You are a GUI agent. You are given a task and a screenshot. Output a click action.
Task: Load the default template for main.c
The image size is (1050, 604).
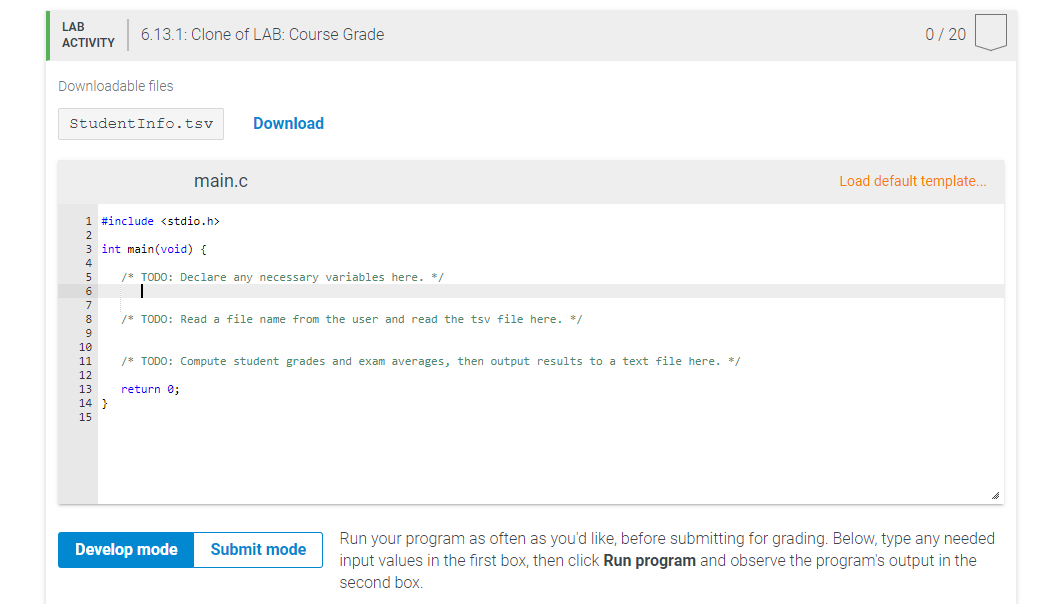913,181
